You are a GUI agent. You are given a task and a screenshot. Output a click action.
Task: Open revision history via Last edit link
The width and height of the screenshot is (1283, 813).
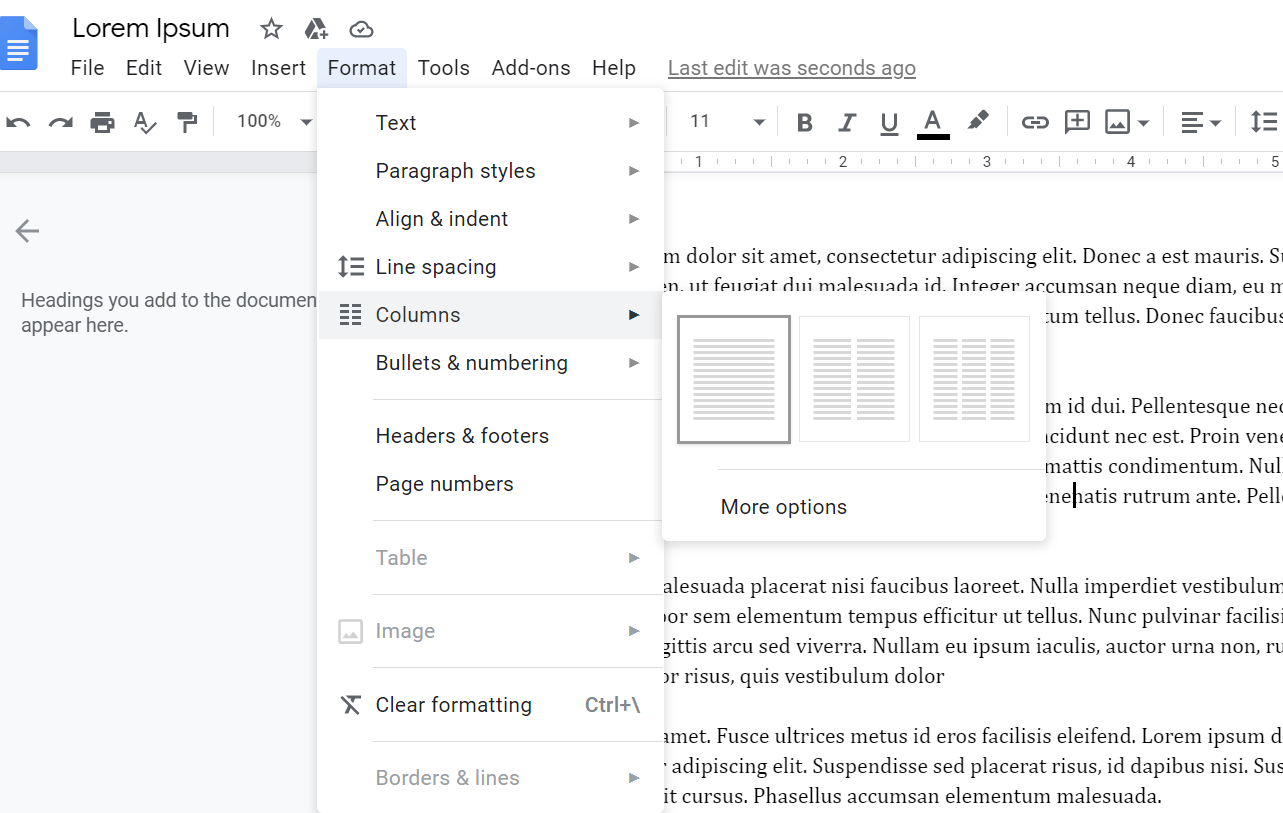pyautogui.click(x=791, y=67)
